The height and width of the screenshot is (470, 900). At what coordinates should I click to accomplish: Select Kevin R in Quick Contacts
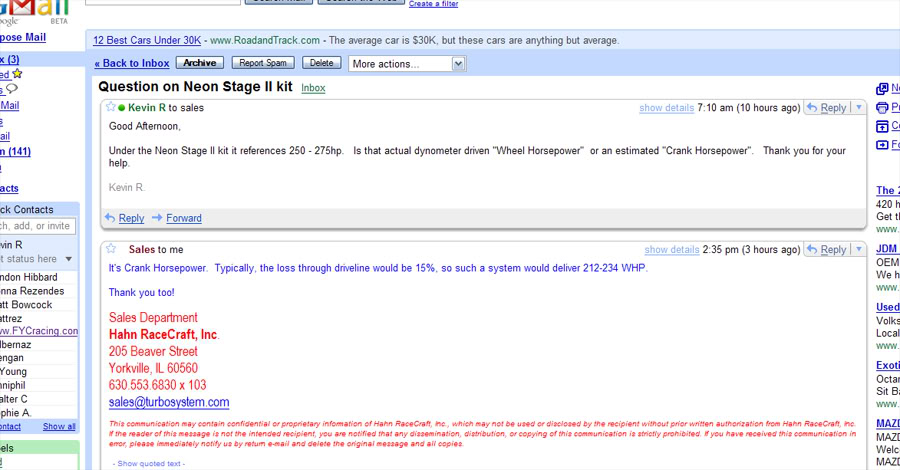click(11, 244)
